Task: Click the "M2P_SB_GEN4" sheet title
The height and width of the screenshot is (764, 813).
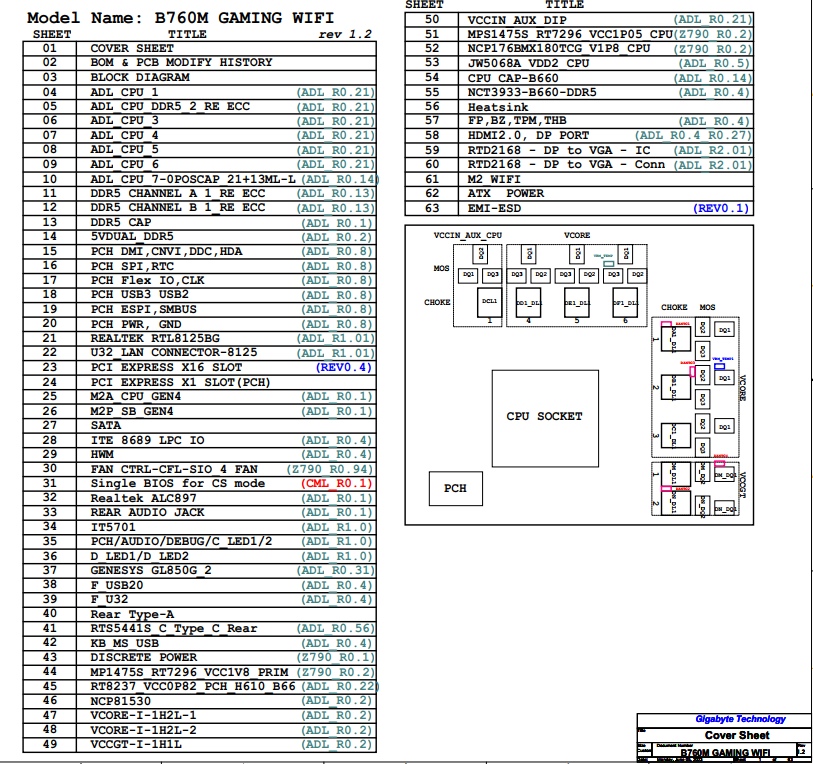Action: [x=132, y=411]
